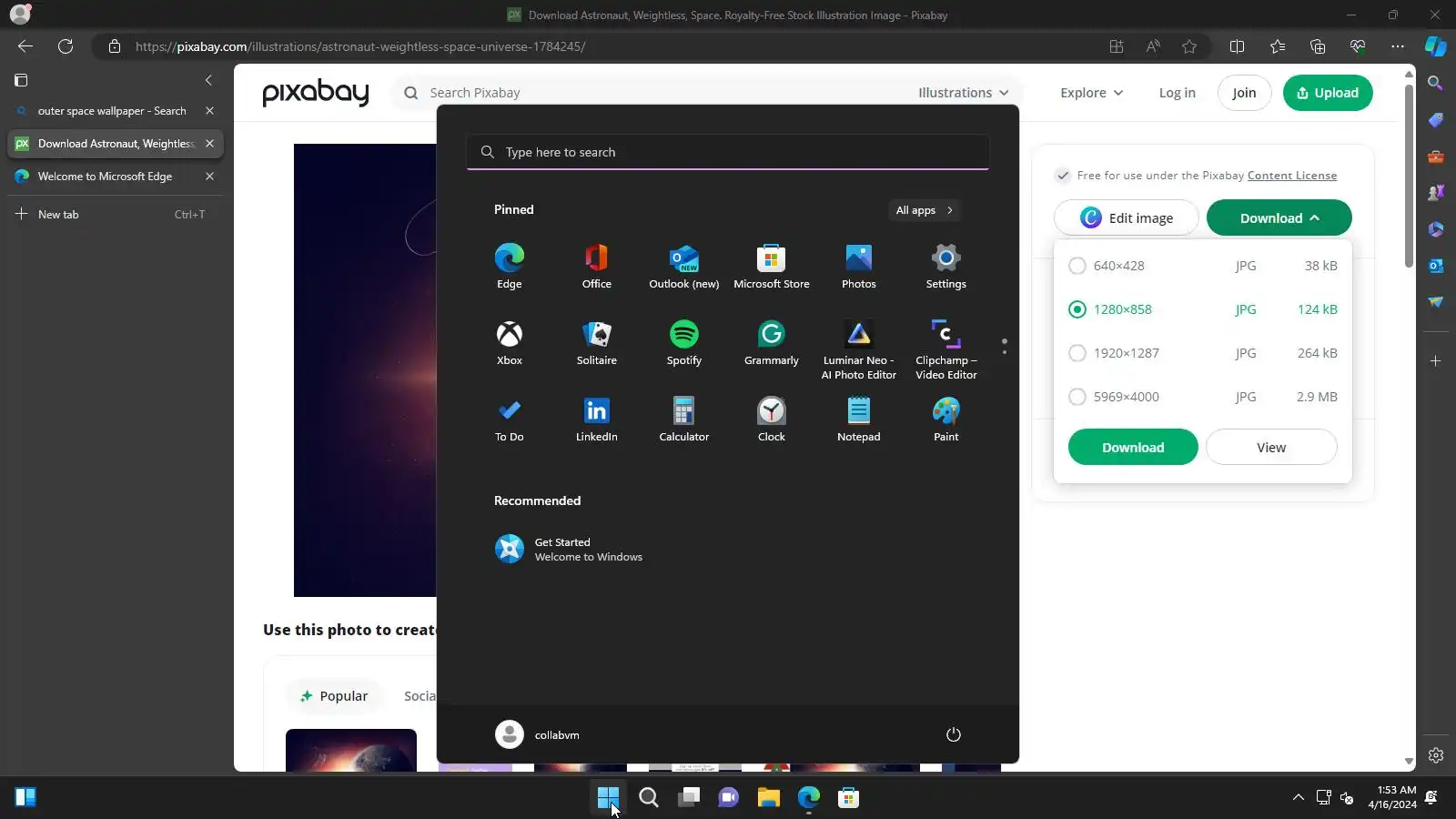Open Edge from pinned apps

509,266
